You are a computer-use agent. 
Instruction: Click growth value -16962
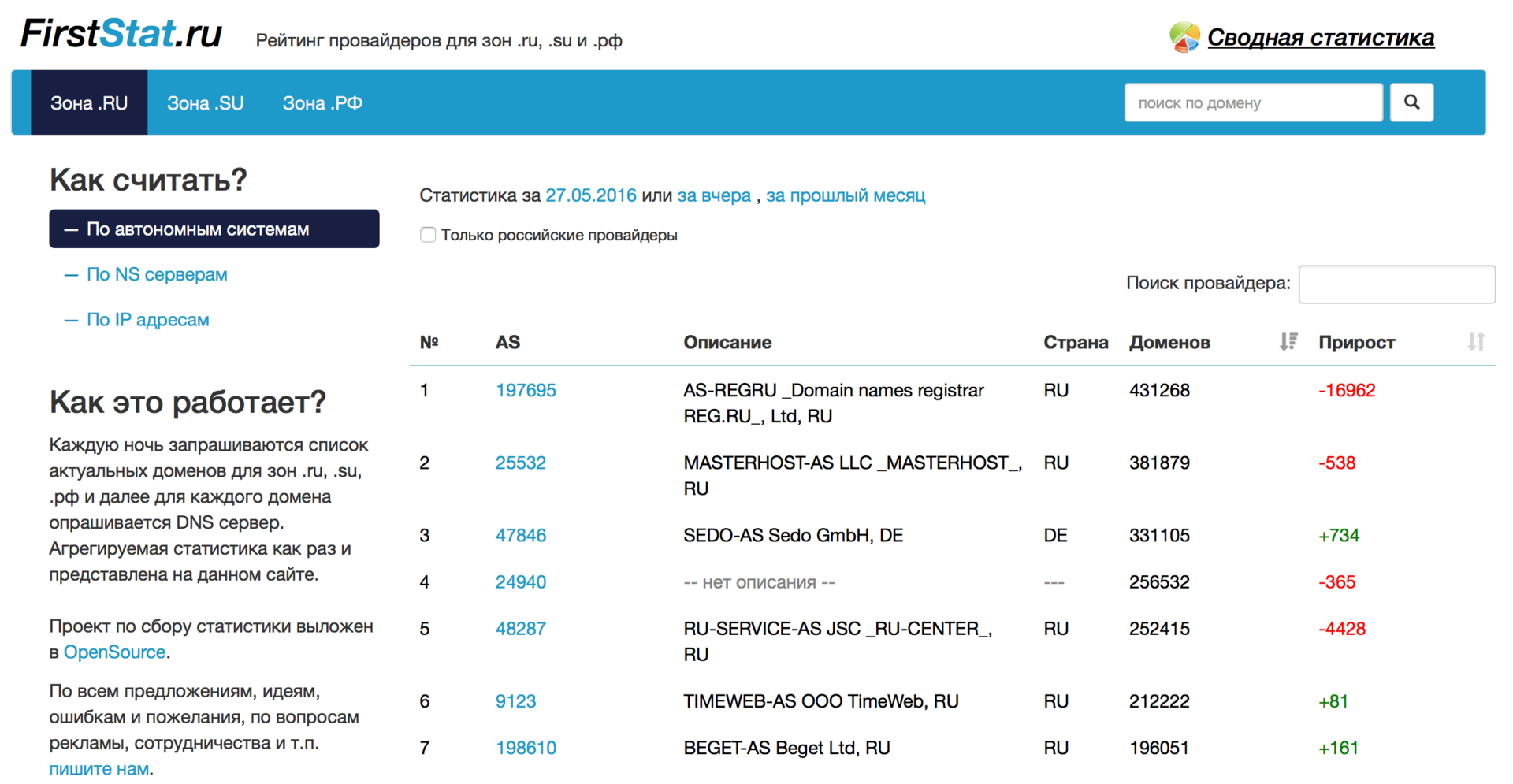coord(1347,390)
